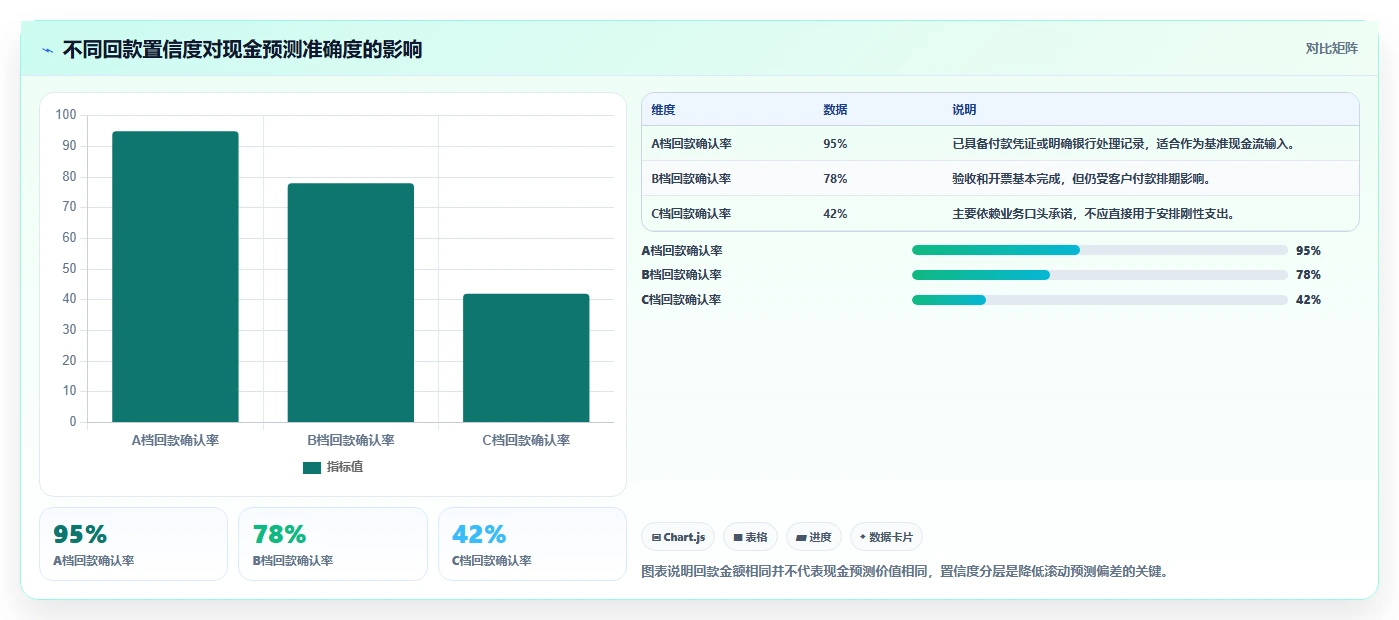Click the y-axis value 100
The width and height of the screenshot is (1399, 620).
pyautogui.click(x=66, y=115)
